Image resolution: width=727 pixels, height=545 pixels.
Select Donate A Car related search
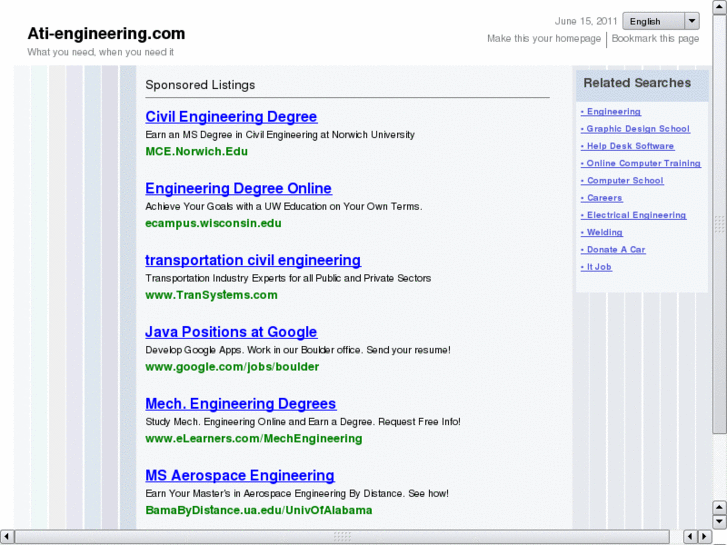tap(613, 250)
